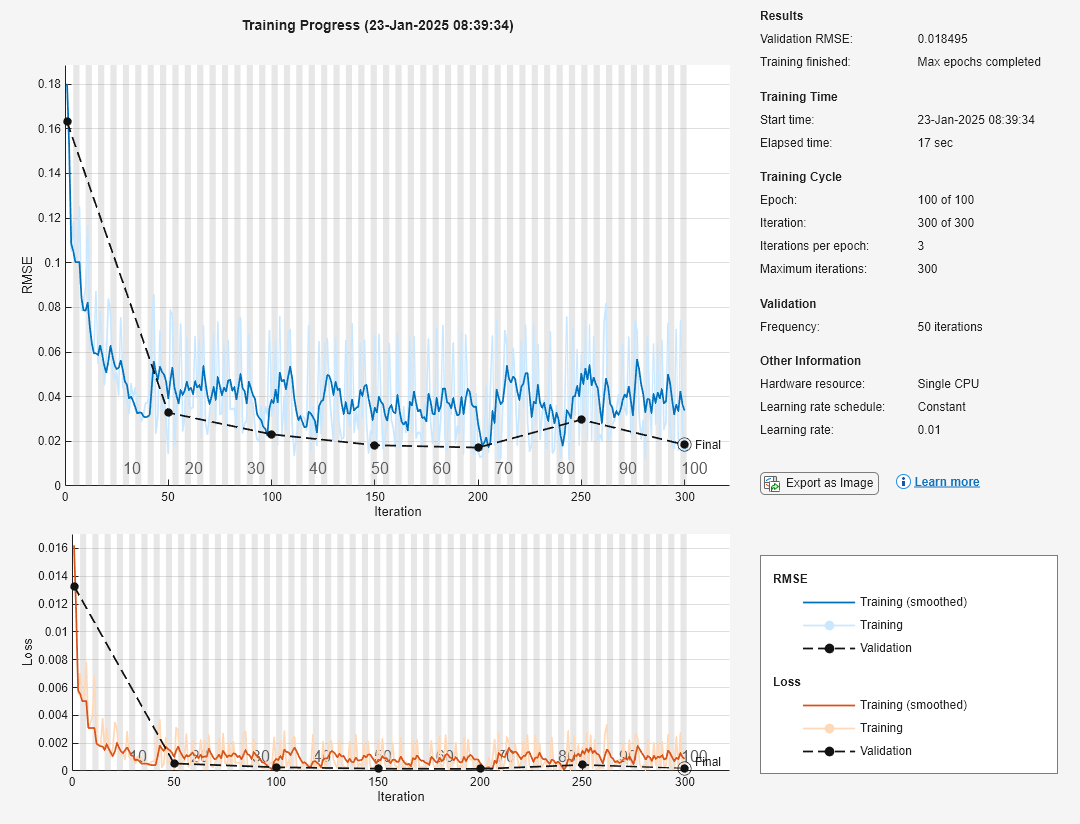
Task: Select RMSE validation point at iteration 100
Action: [x=272, y=434]
